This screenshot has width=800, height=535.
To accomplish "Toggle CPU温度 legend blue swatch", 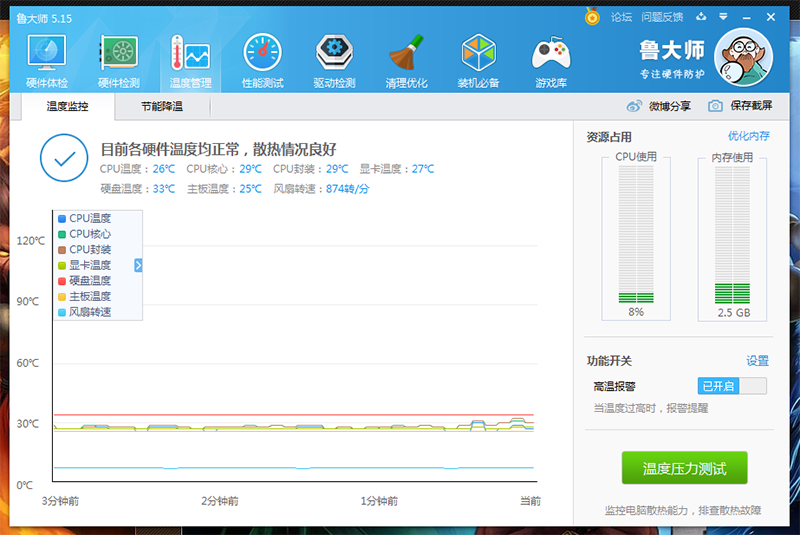I will [x=62, y=219].
